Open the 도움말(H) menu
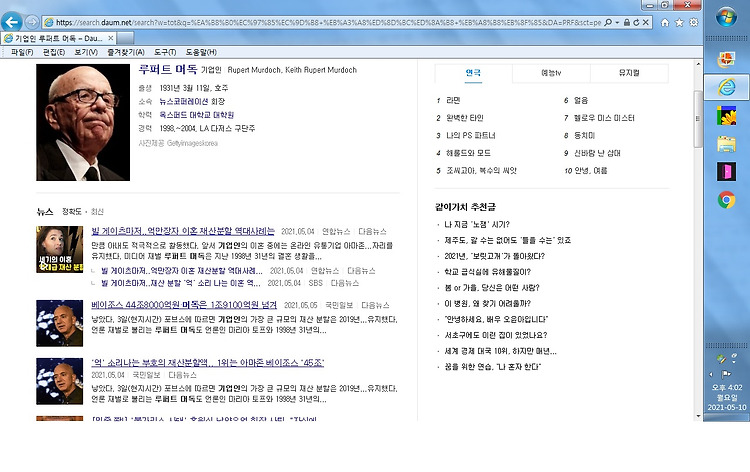The width and height of the screenshot is (750, 472). (201, 52)
